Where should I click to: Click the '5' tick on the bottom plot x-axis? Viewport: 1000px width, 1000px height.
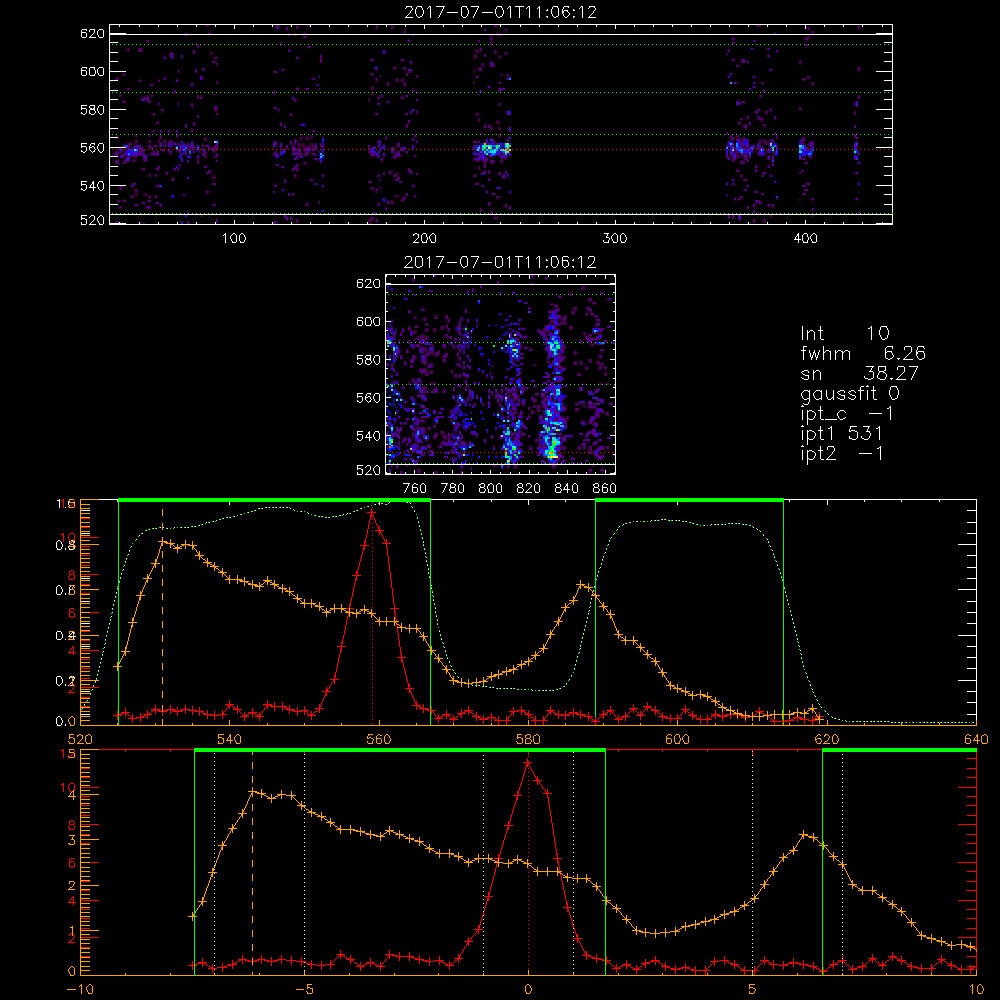753,989
